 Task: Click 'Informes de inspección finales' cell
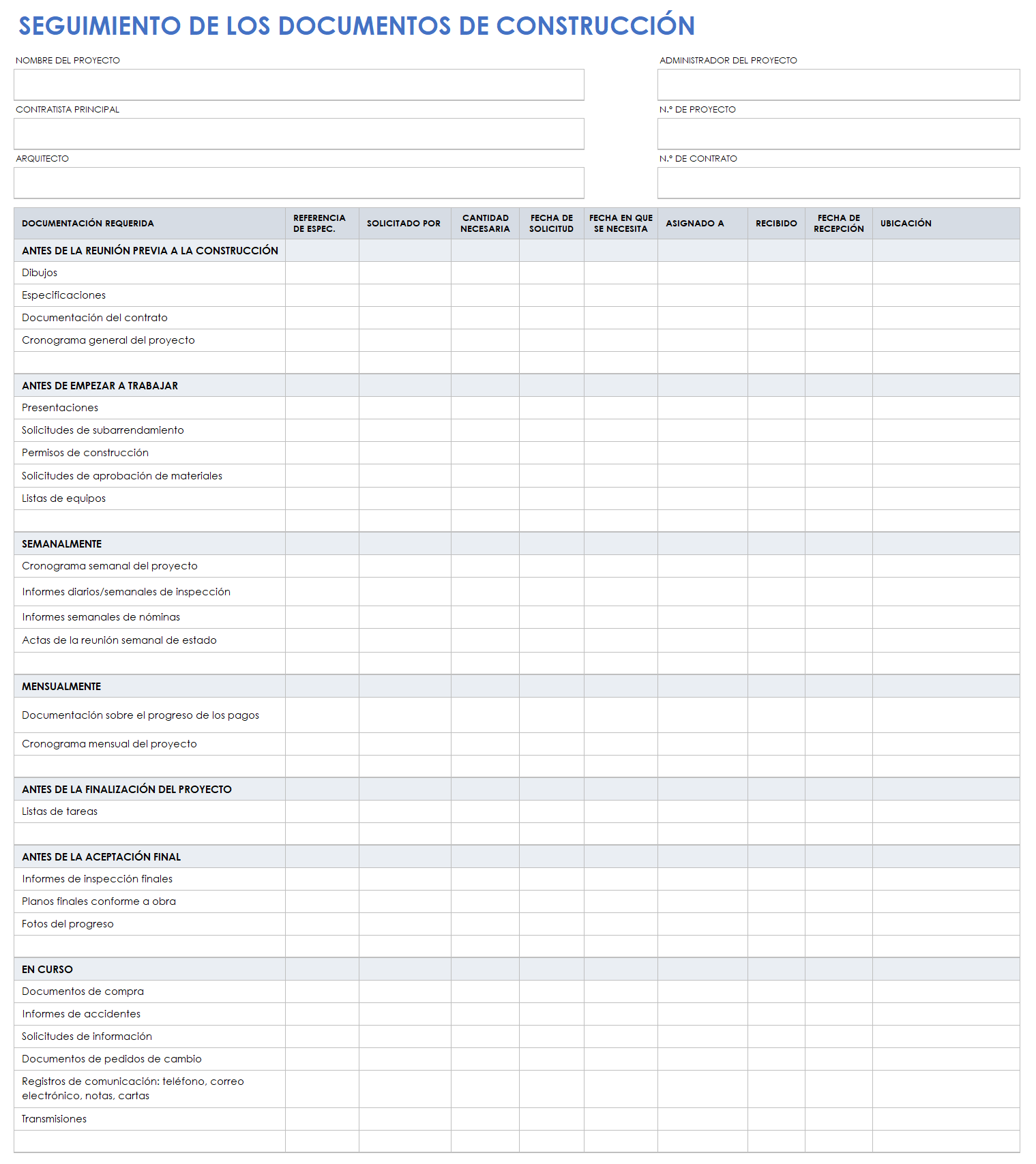point(149,879)
